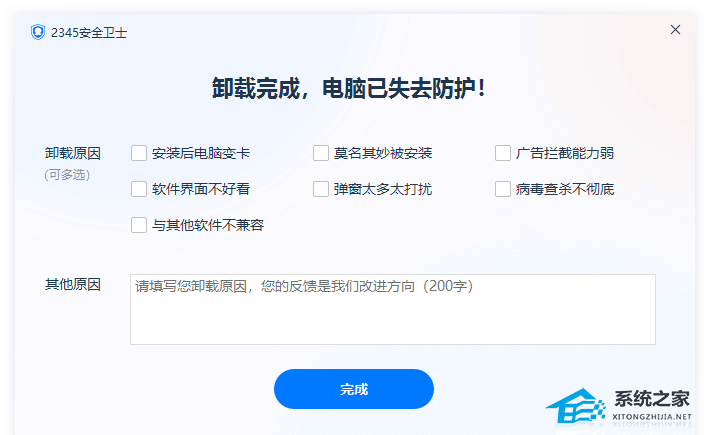Toggle the 弹窗太多太打扰 checkbox

pyautogui.click(x=321, y=189)
